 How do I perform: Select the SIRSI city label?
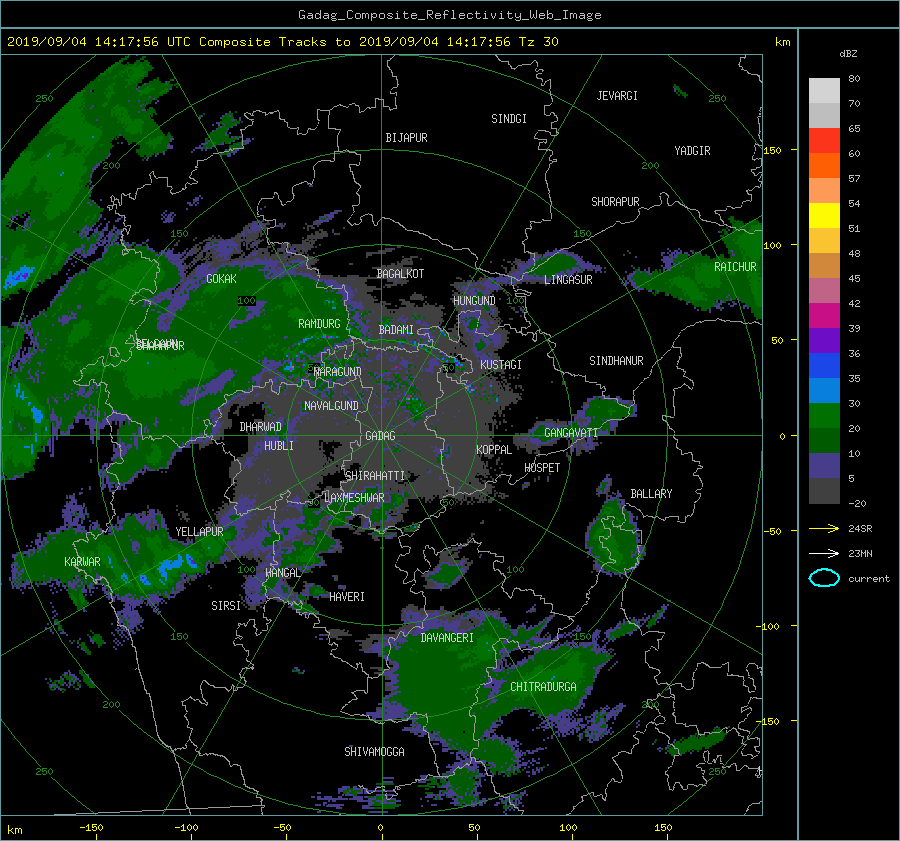click(226, 606)
